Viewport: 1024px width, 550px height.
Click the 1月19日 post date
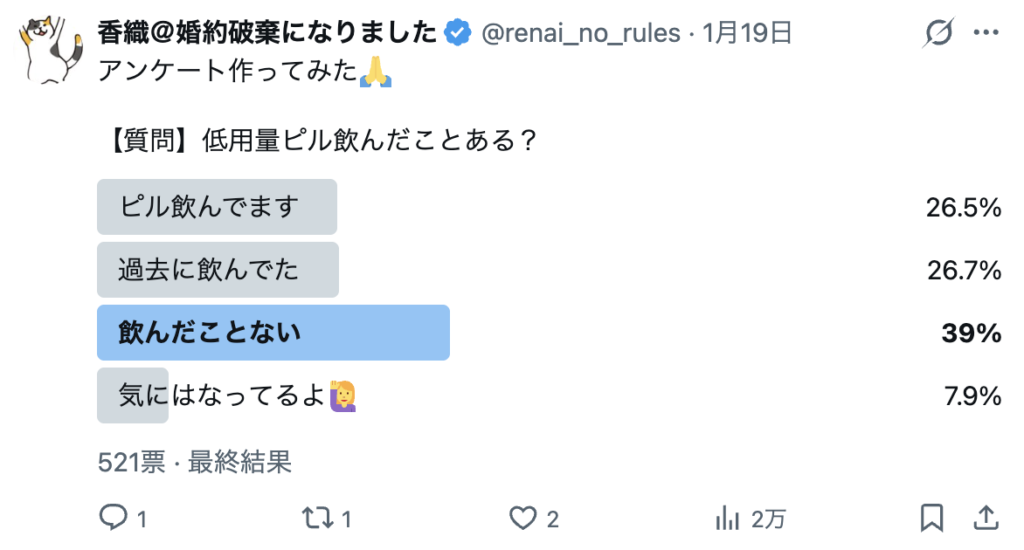coord(748,34)
